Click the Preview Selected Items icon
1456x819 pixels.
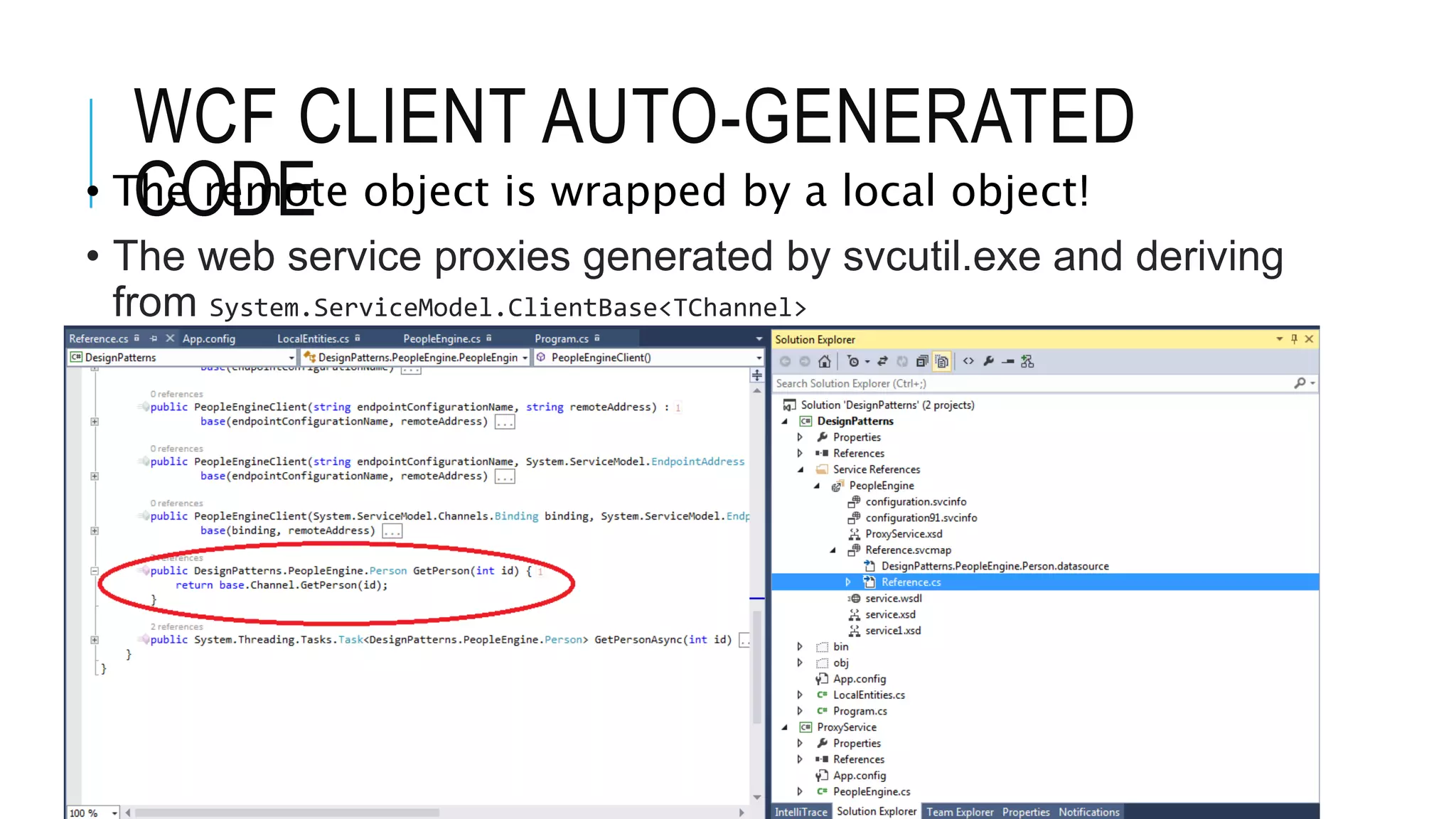point(1008,361)
